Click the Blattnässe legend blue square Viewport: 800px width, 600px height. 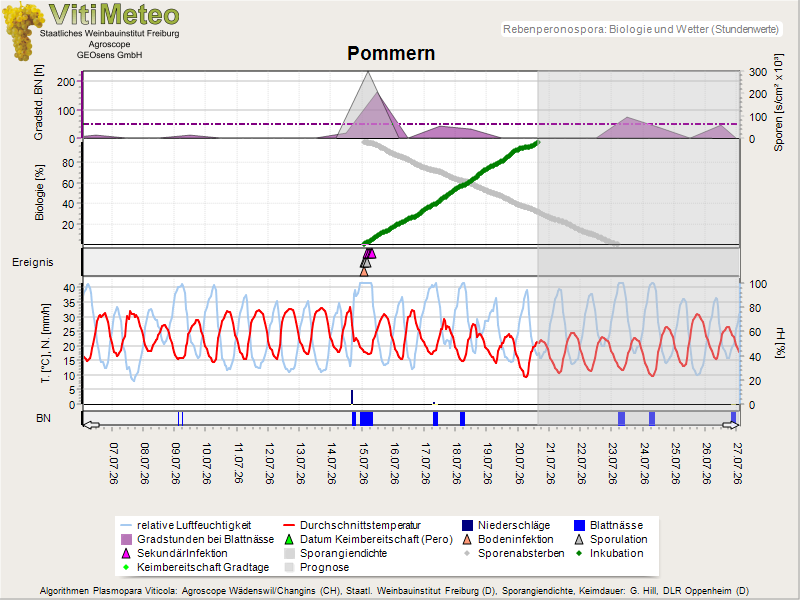[579, 526]
